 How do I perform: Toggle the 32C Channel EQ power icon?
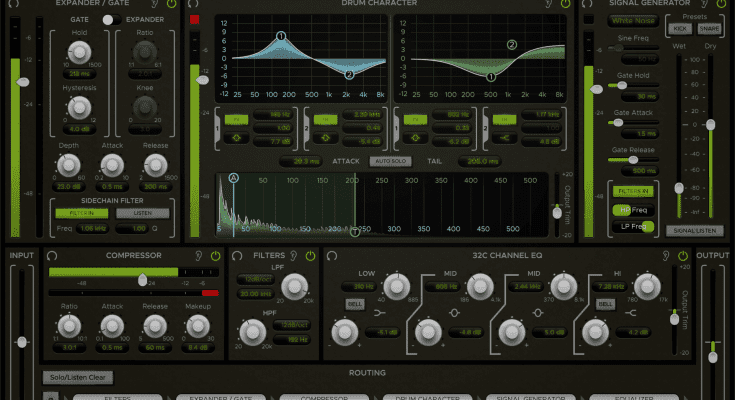[x=683, y=256]
